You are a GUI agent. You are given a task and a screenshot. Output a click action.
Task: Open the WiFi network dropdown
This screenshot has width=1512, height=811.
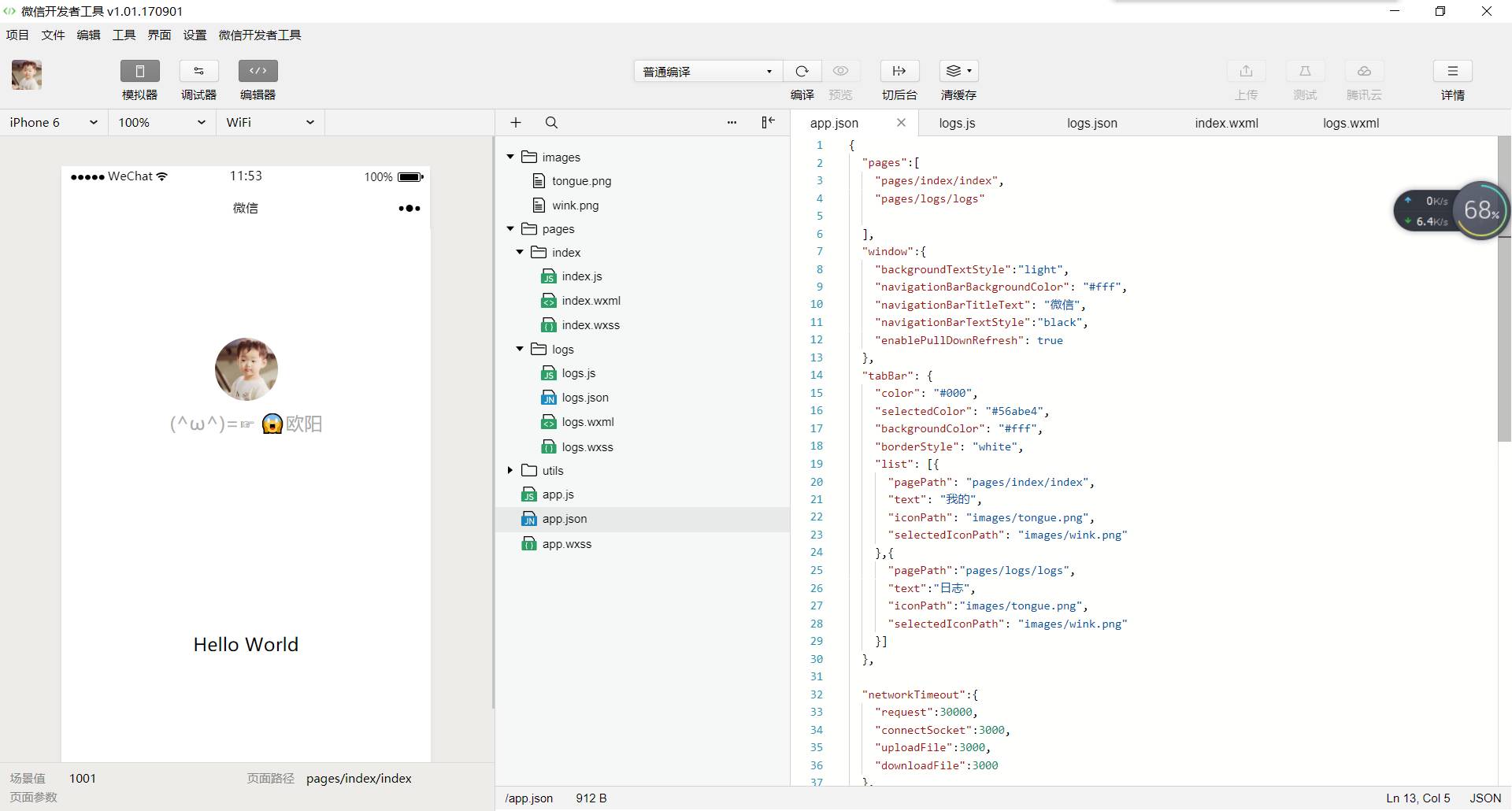coord(270,122)
